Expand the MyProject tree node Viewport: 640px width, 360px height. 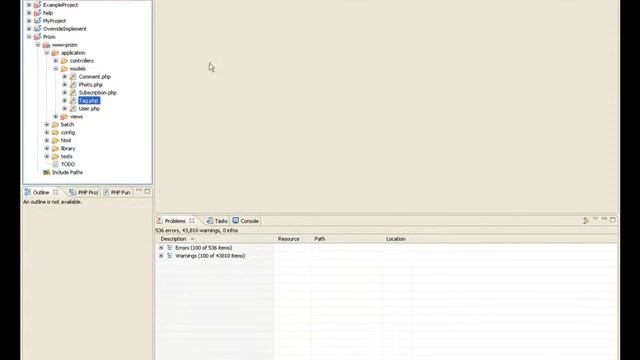tap(29, 21)
